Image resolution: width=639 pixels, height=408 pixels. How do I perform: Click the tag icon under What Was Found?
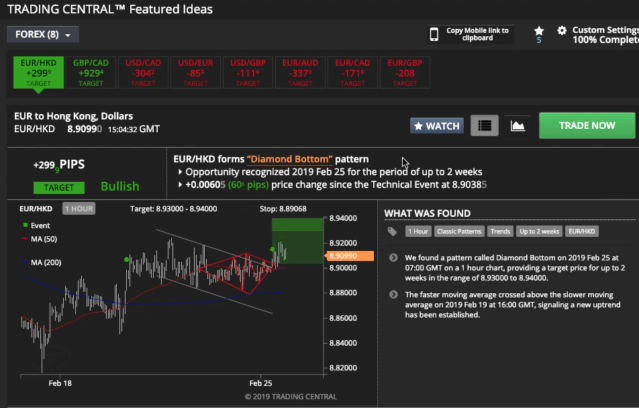[x=392, y=232]
